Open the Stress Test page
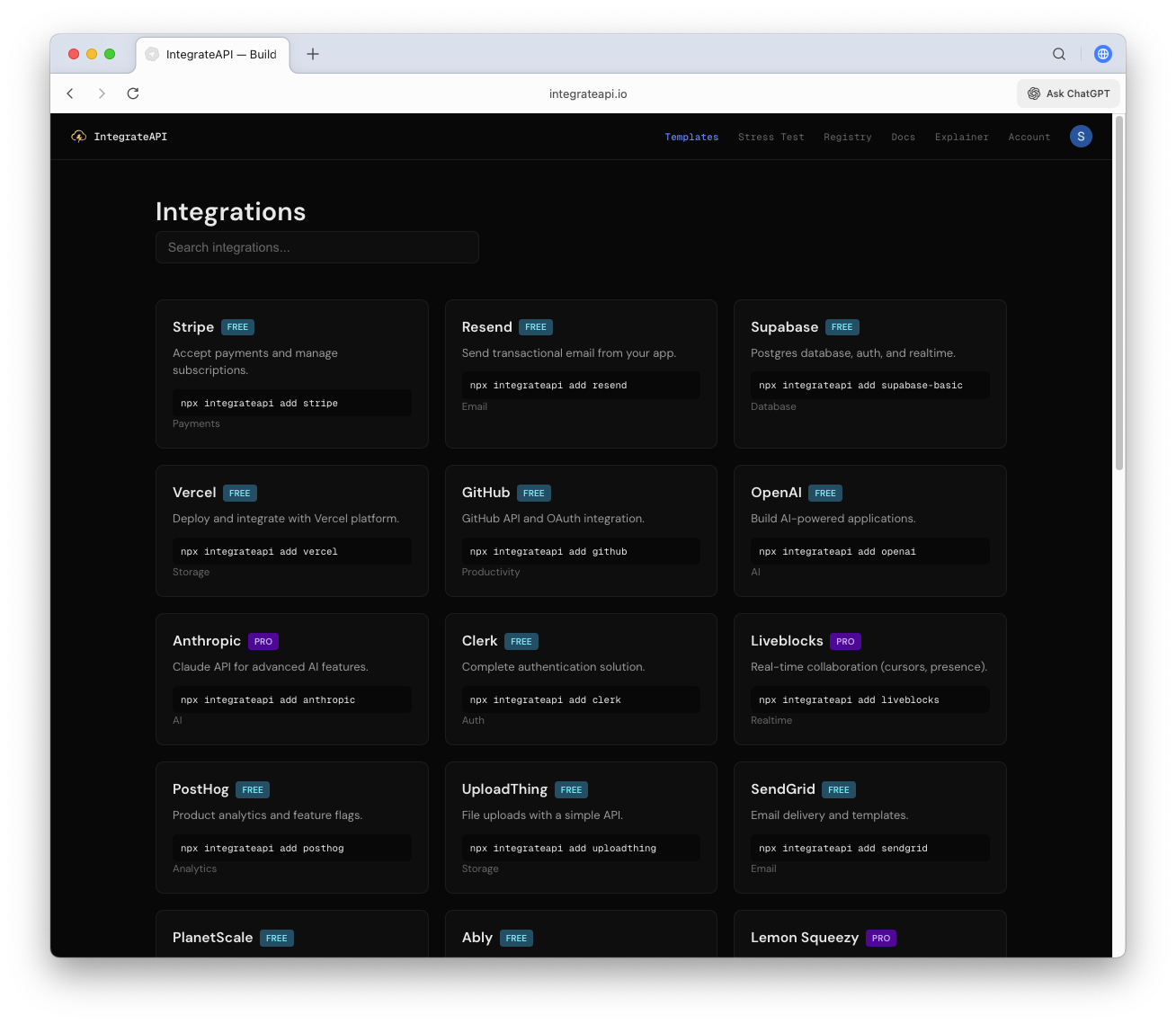 pyautogui.click(x=771, y=137)
